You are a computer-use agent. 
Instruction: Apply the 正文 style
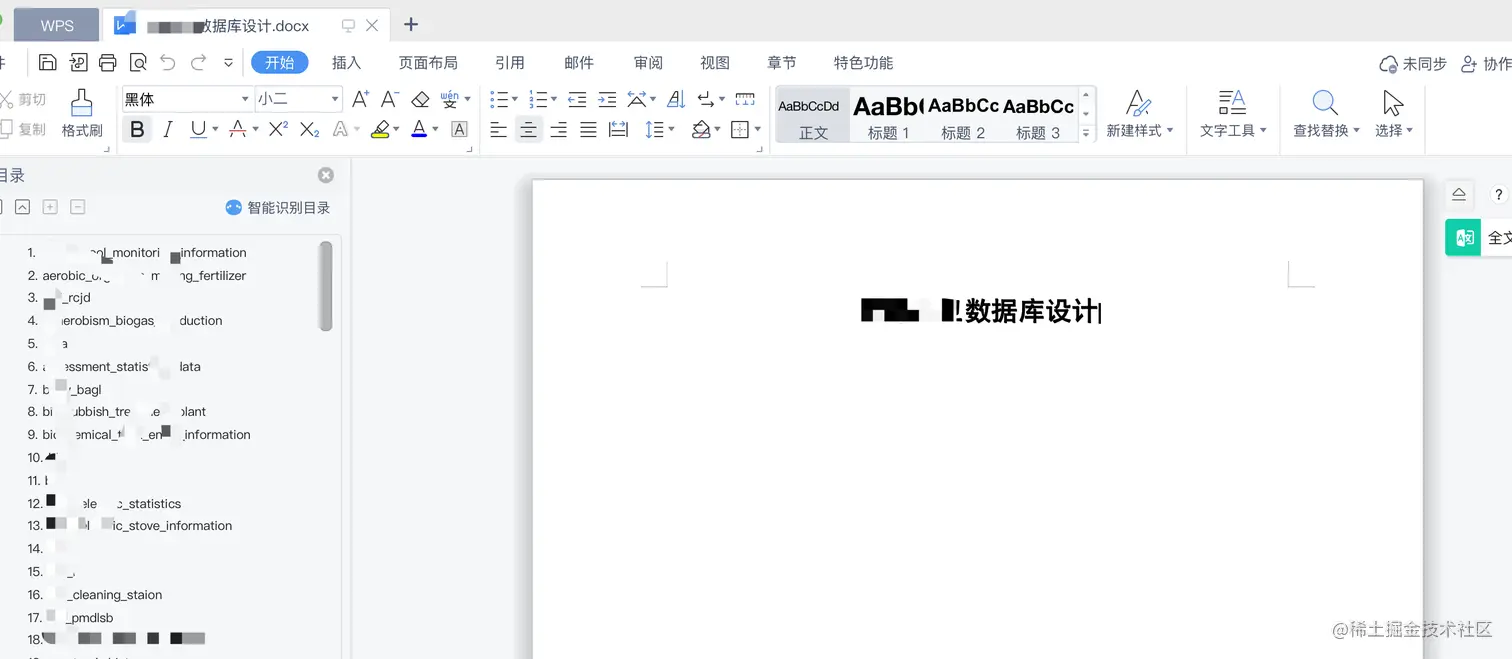(x=813, y=115)
